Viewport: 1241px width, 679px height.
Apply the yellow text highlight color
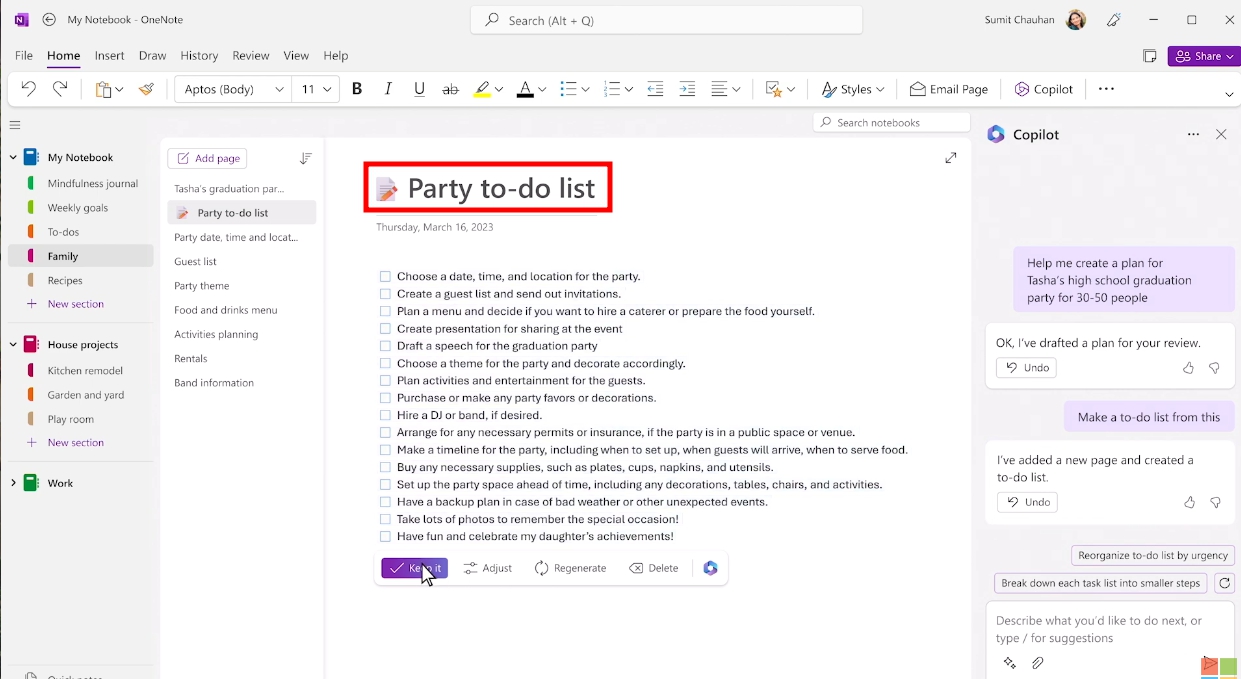(482, 89)
